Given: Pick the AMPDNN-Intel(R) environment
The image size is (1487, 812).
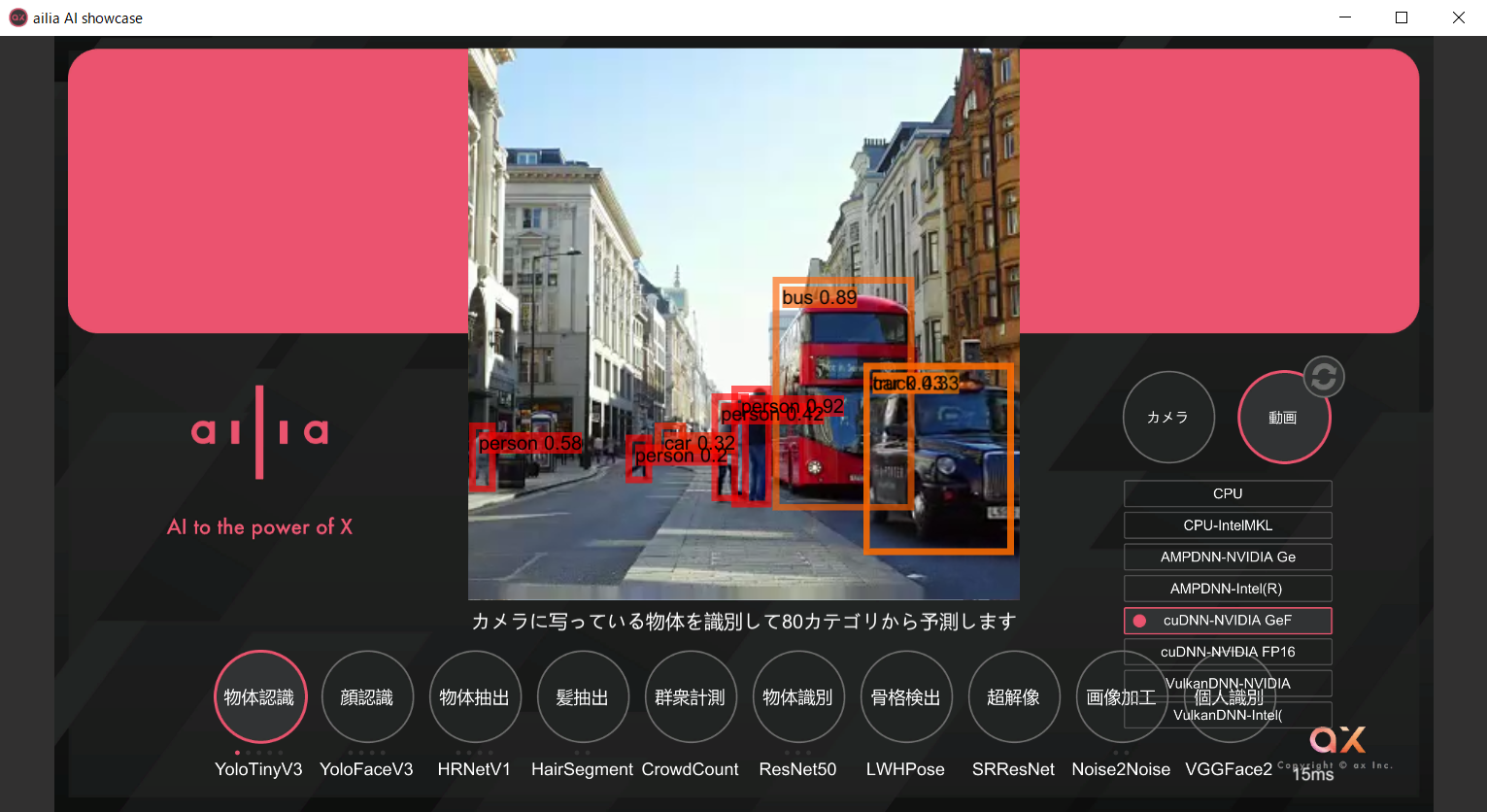Looking at the screenshot, I should (x=1228, y=589).
